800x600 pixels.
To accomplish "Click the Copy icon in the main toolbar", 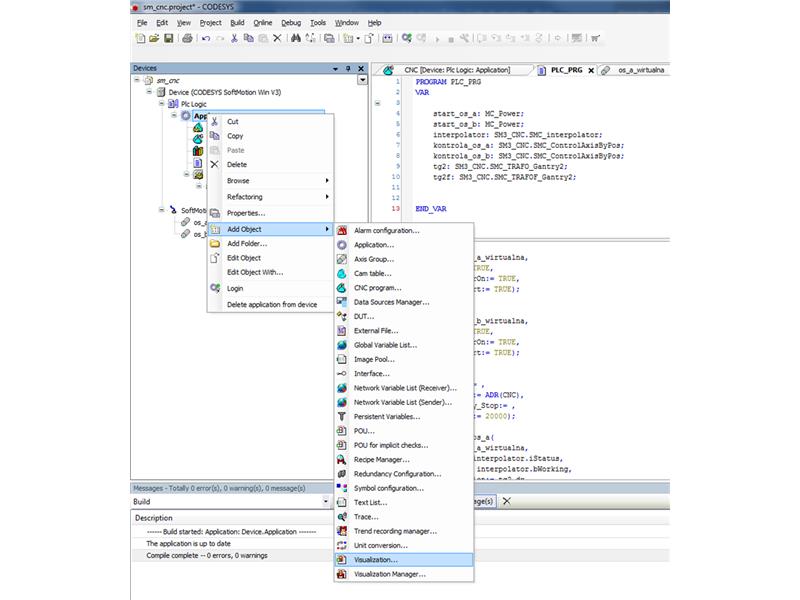I will coord(248,38).
